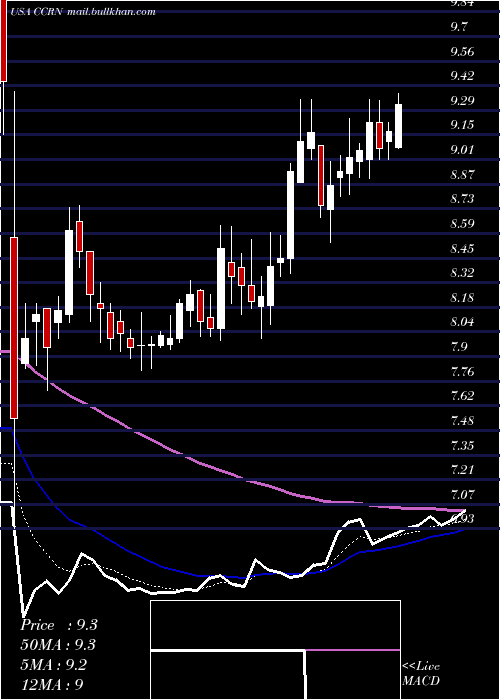Click the rightmost white candlestick on the chart
Image resolution: width=500 pixels, height=700 pixels.
[399, 125]
